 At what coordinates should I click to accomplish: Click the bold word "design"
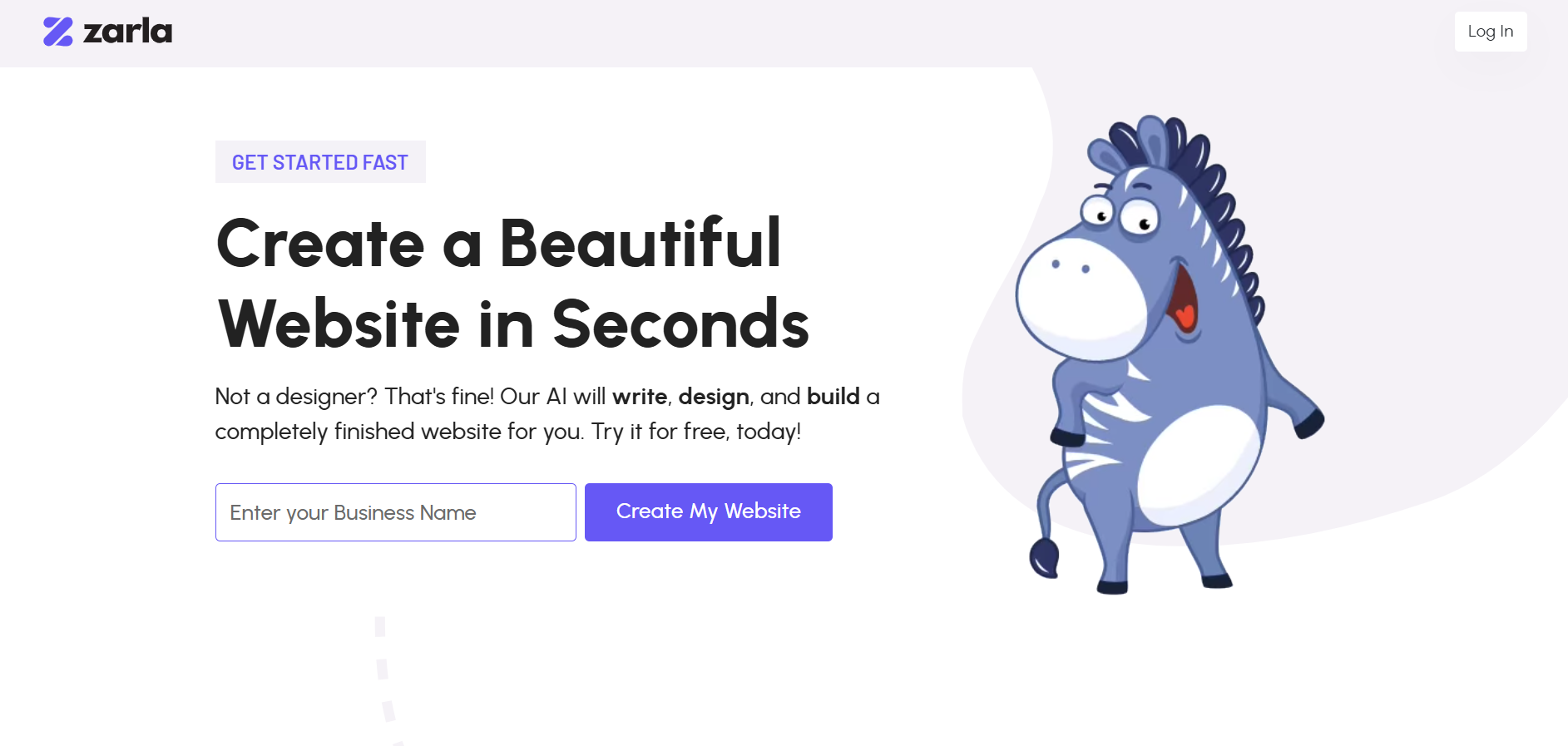pyautogui.click(x=714, y=397)
